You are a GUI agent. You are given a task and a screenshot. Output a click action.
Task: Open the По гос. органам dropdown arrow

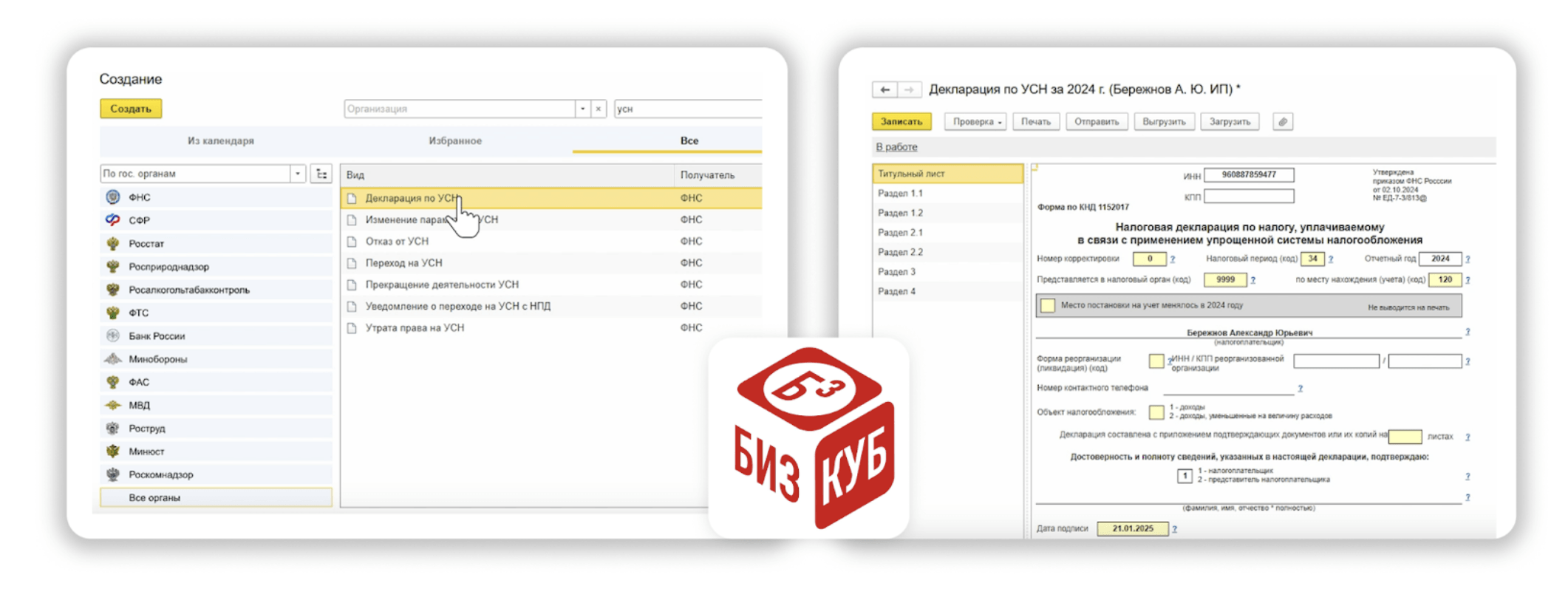click(x=298, y=174)
